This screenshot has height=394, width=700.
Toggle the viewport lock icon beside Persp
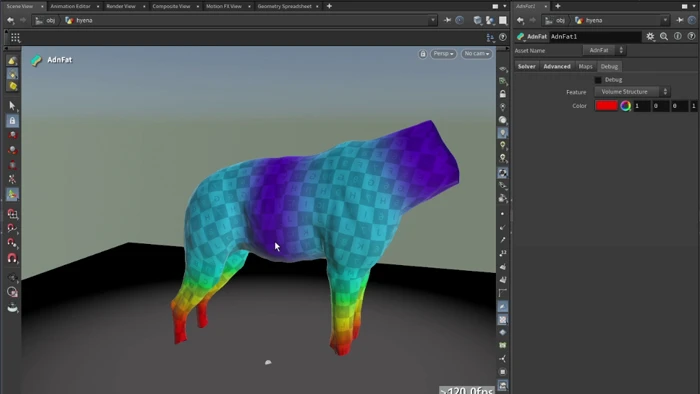pos(422,54)
